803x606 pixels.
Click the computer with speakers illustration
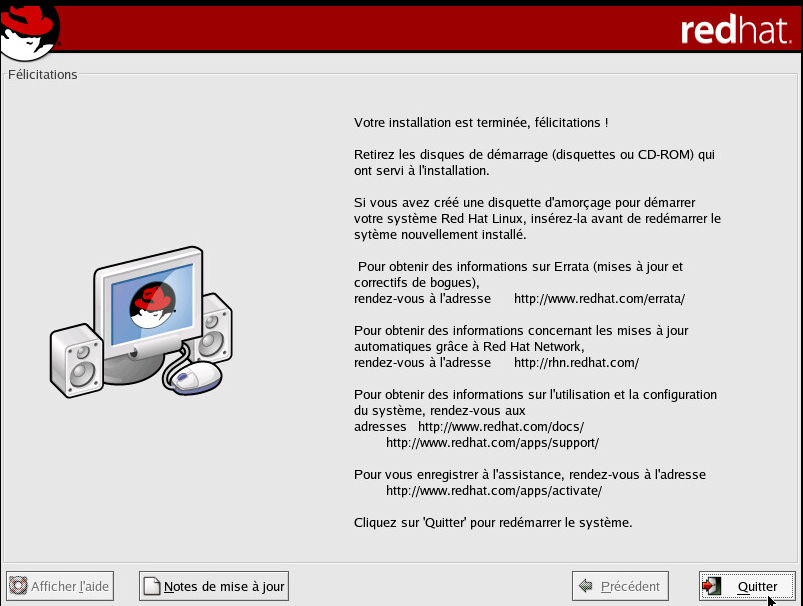(x=141, y=322)
